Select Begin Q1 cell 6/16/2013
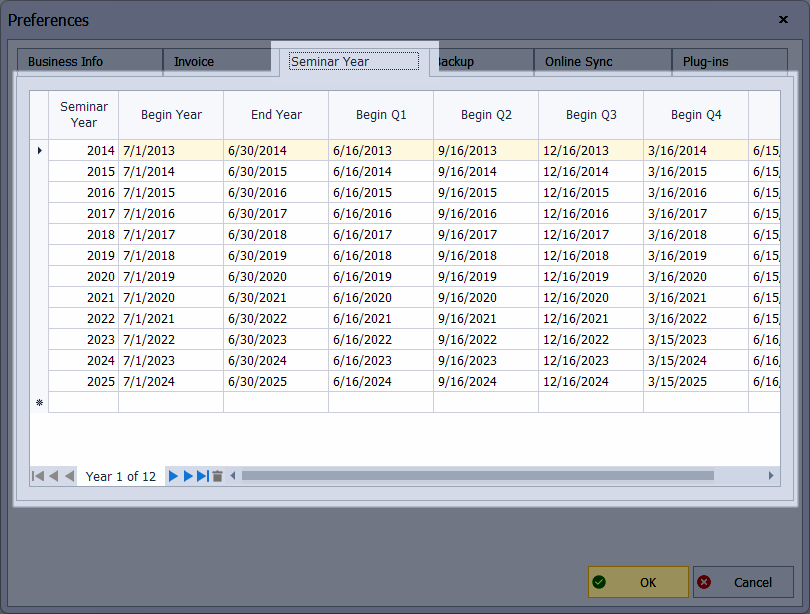The image size is (810, 614). coord(381,150)
